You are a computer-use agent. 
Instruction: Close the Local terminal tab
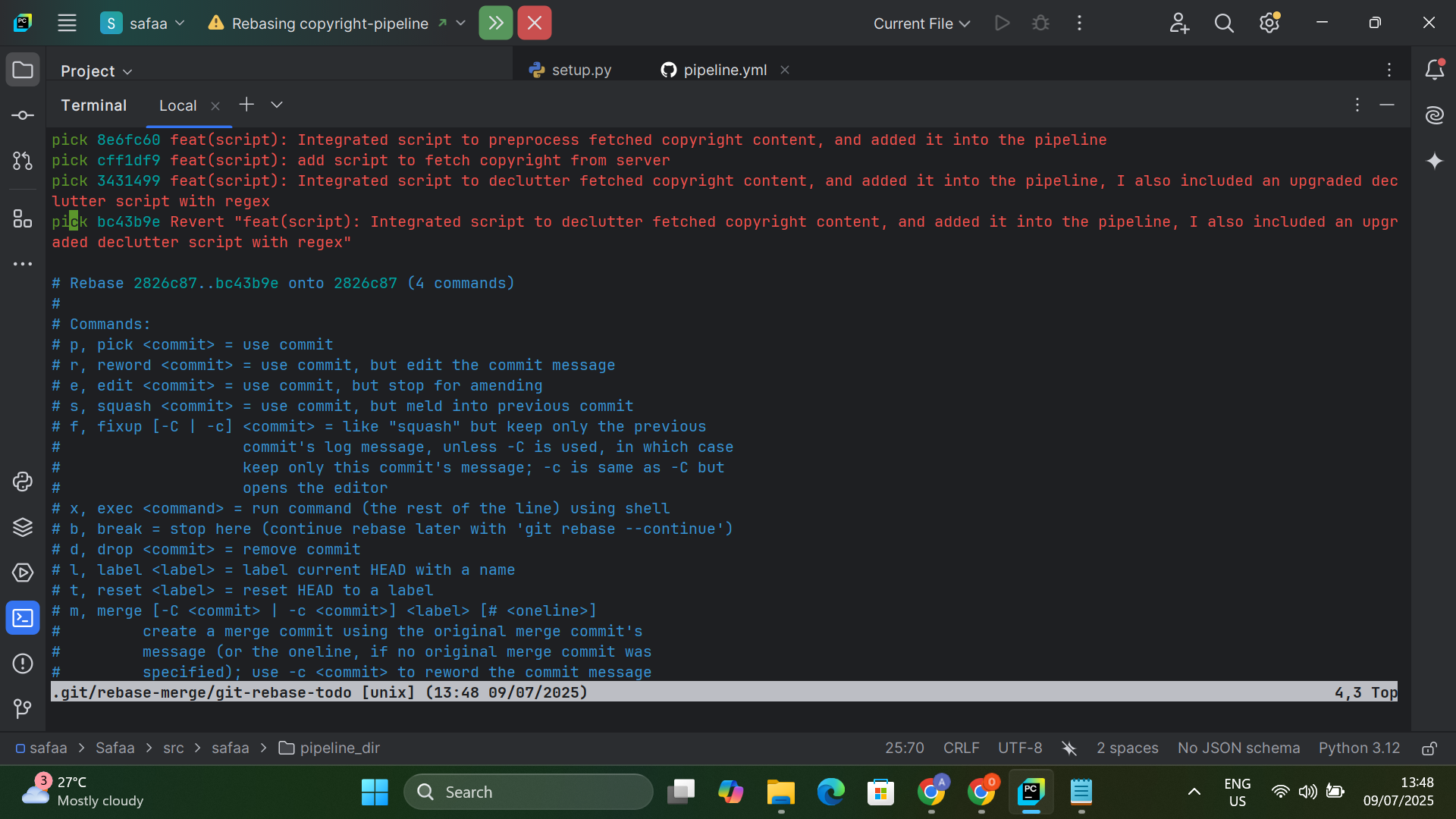pyautogui.click(x=215, y=106)
